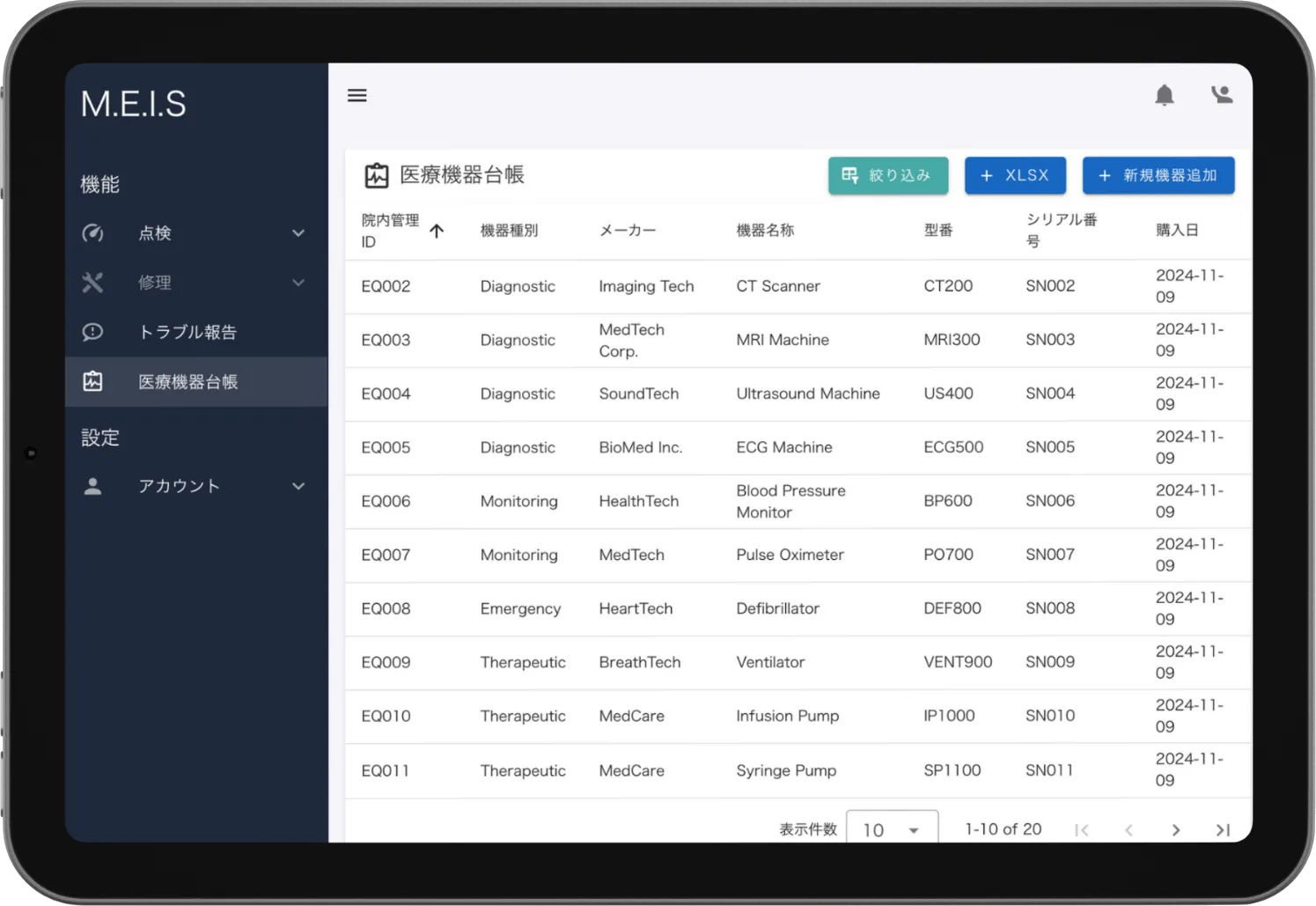This screenshot has width=1316, height=906.
Task: Click the 絞り込み filter button
Action: point(888,175)
